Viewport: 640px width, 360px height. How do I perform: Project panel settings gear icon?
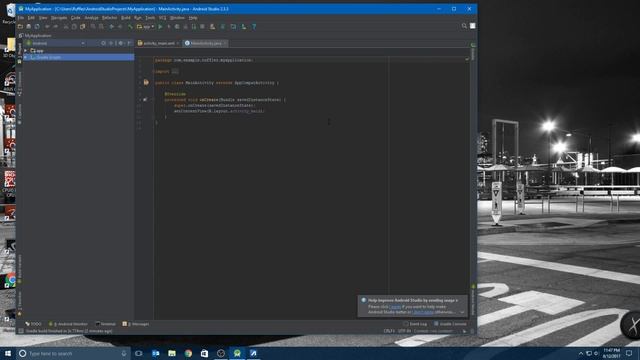[120, 43]
